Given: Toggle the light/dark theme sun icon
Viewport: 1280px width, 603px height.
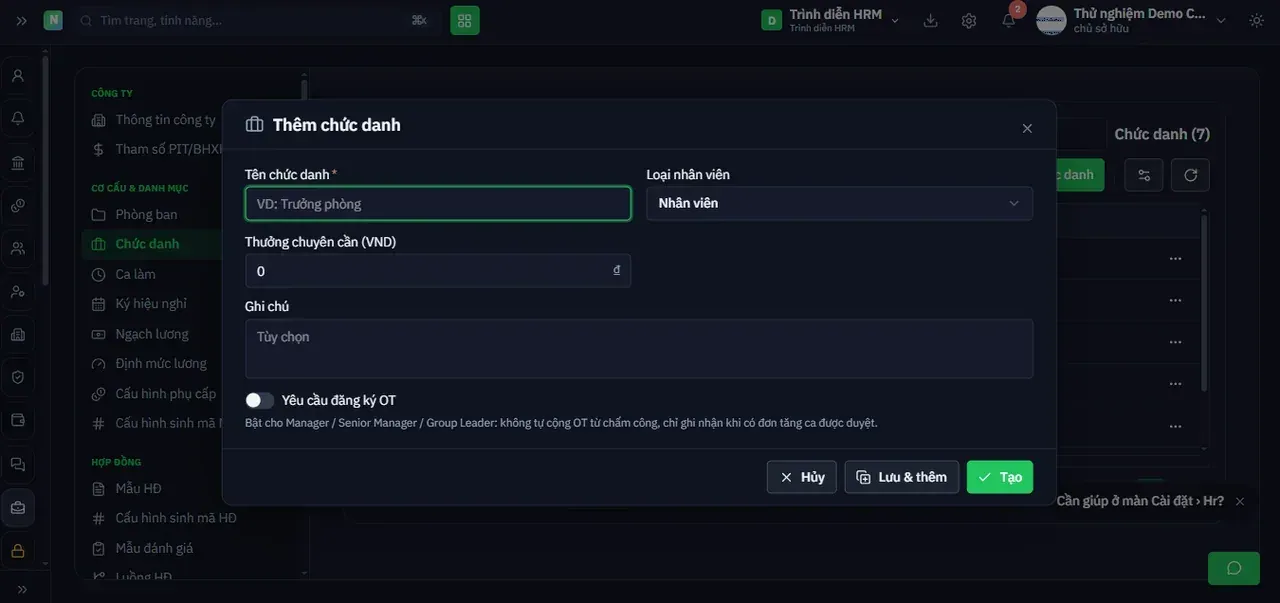Looking at the screenshot, I should pyautogui.click(x=1256, y=20).
